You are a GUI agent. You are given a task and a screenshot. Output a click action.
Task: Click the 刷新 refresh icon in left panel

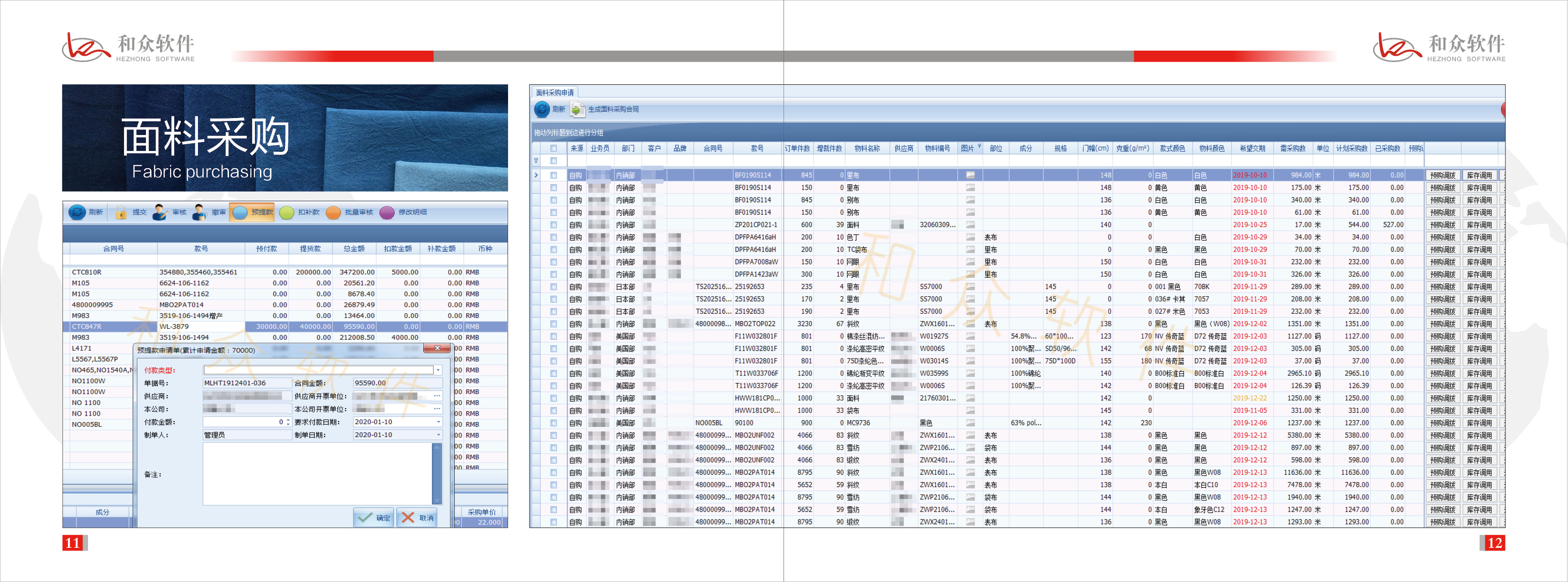pos(77,213)
